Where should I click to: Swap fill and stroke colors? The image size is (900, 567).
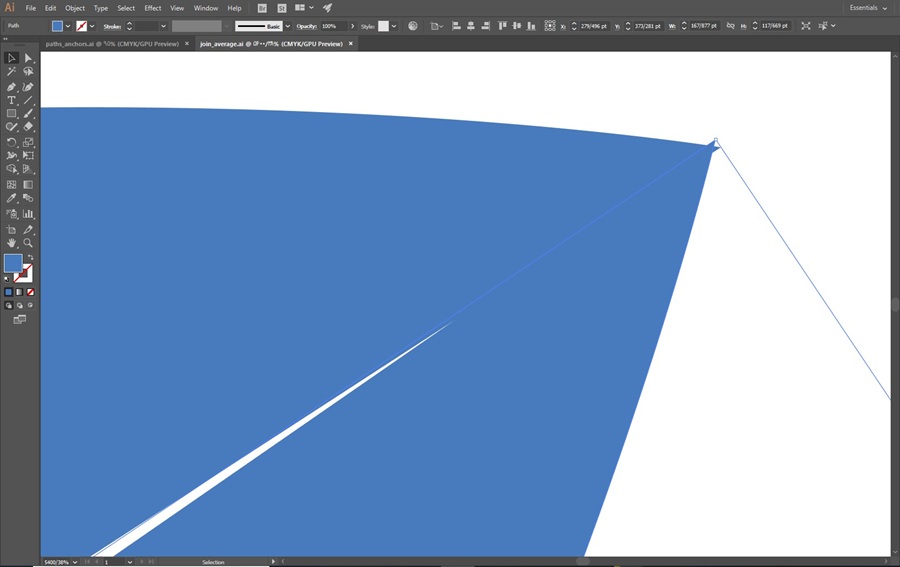click(30, 257)
